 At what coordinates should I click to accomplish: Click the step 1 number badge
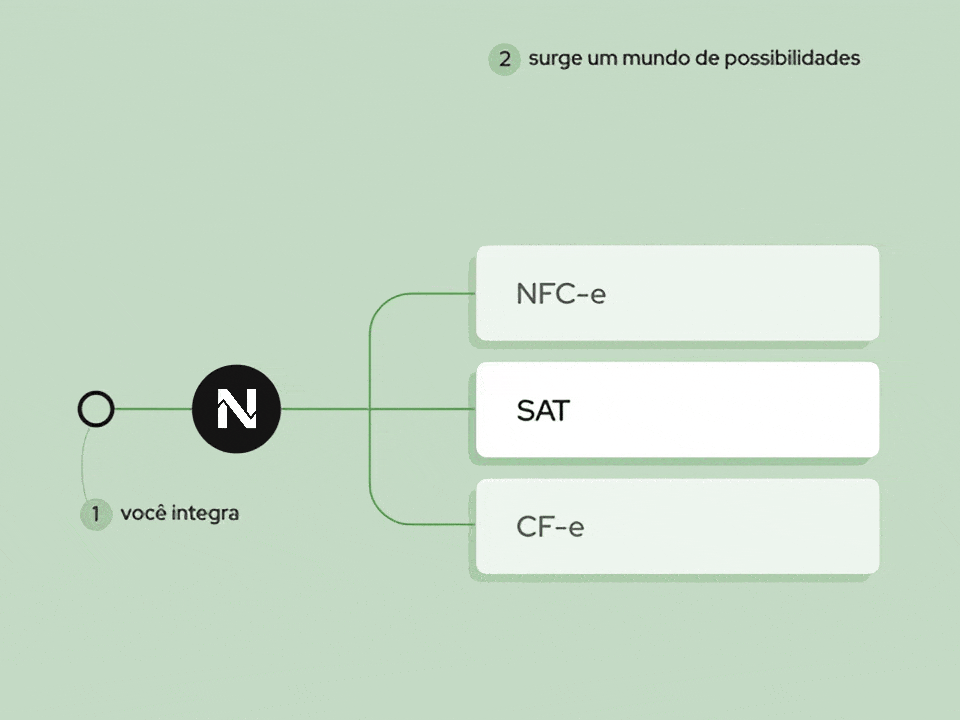[x=96, y=514]
